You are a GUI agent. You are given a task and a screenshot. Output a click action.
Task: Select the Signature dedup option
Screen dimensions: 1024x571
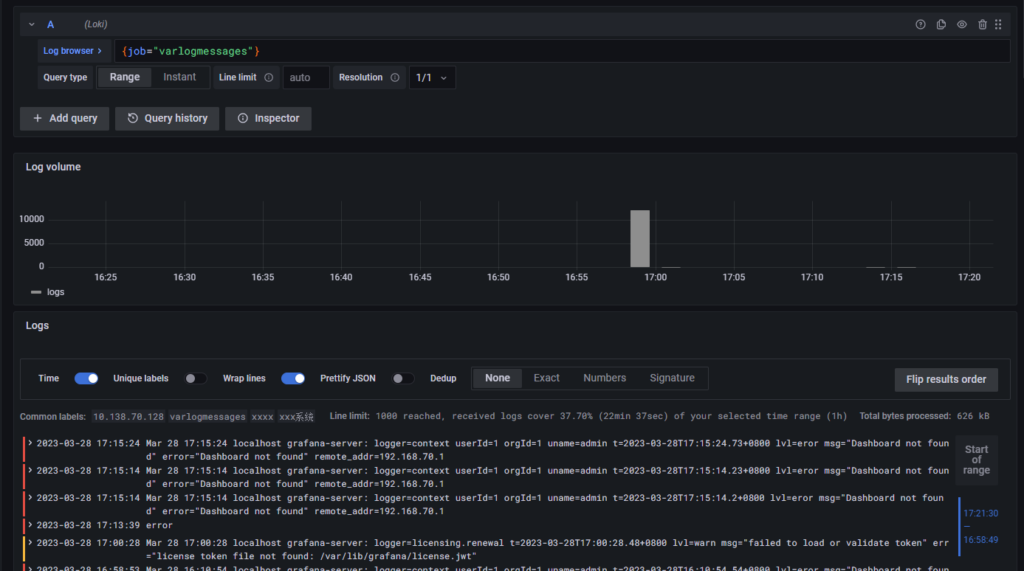pos(671,378)
